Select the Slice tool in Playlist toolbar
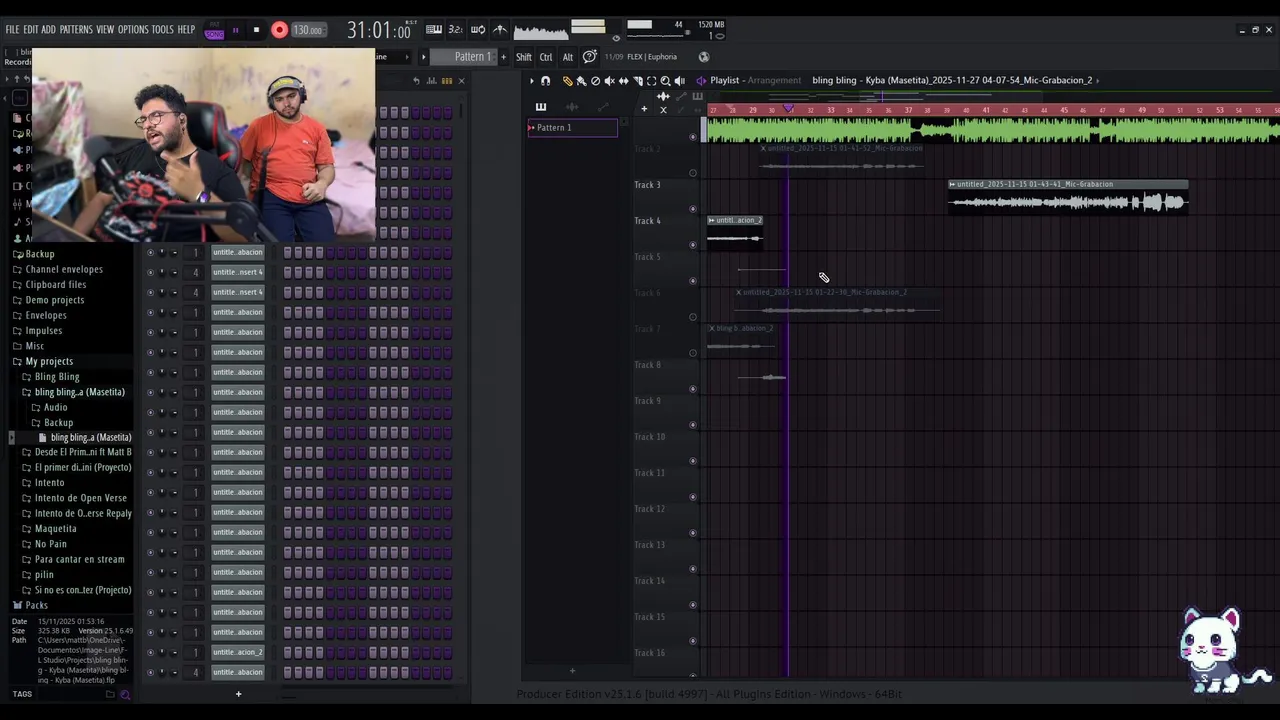This screenshot has height=720, width=1280. pyautogui.click(x=638, y=81)
